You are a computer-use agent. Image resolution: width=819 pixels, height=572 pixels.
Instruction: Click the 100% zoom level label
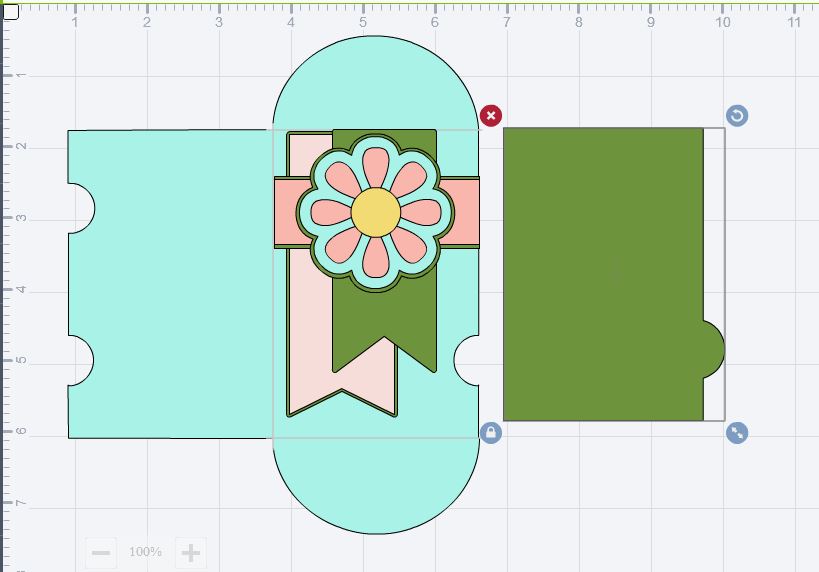click(x=145, y=552)
